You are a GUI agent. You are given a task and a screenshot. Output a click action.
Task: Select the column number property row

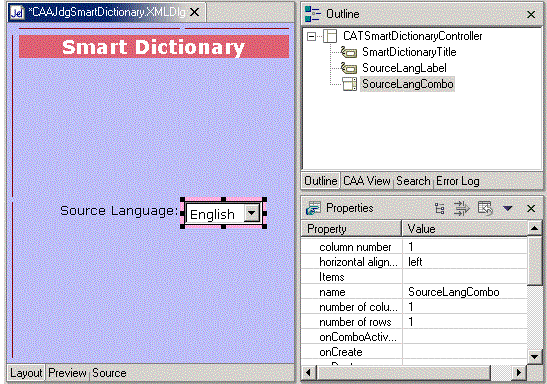pyautogui.click(x=414, y=247)
